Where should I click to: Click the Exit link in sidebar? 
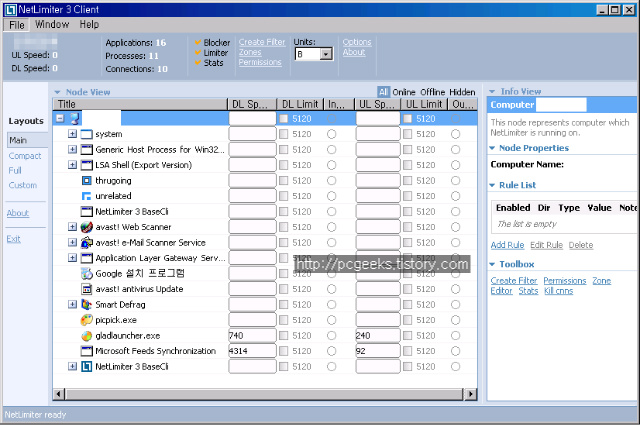click(13, 239)
